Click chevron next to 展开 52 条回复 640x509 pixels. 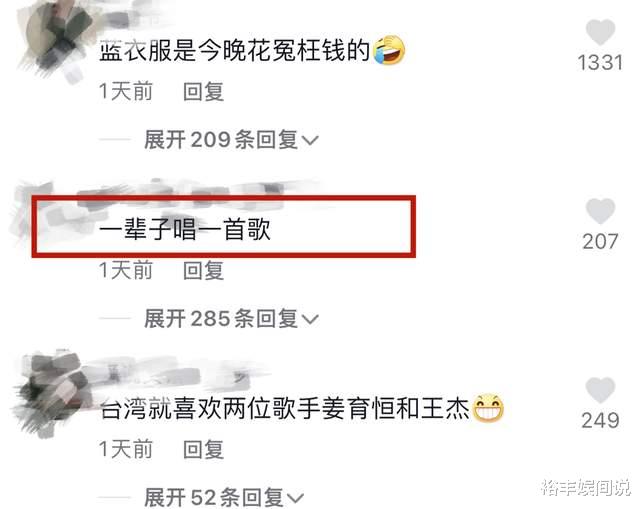296,498
